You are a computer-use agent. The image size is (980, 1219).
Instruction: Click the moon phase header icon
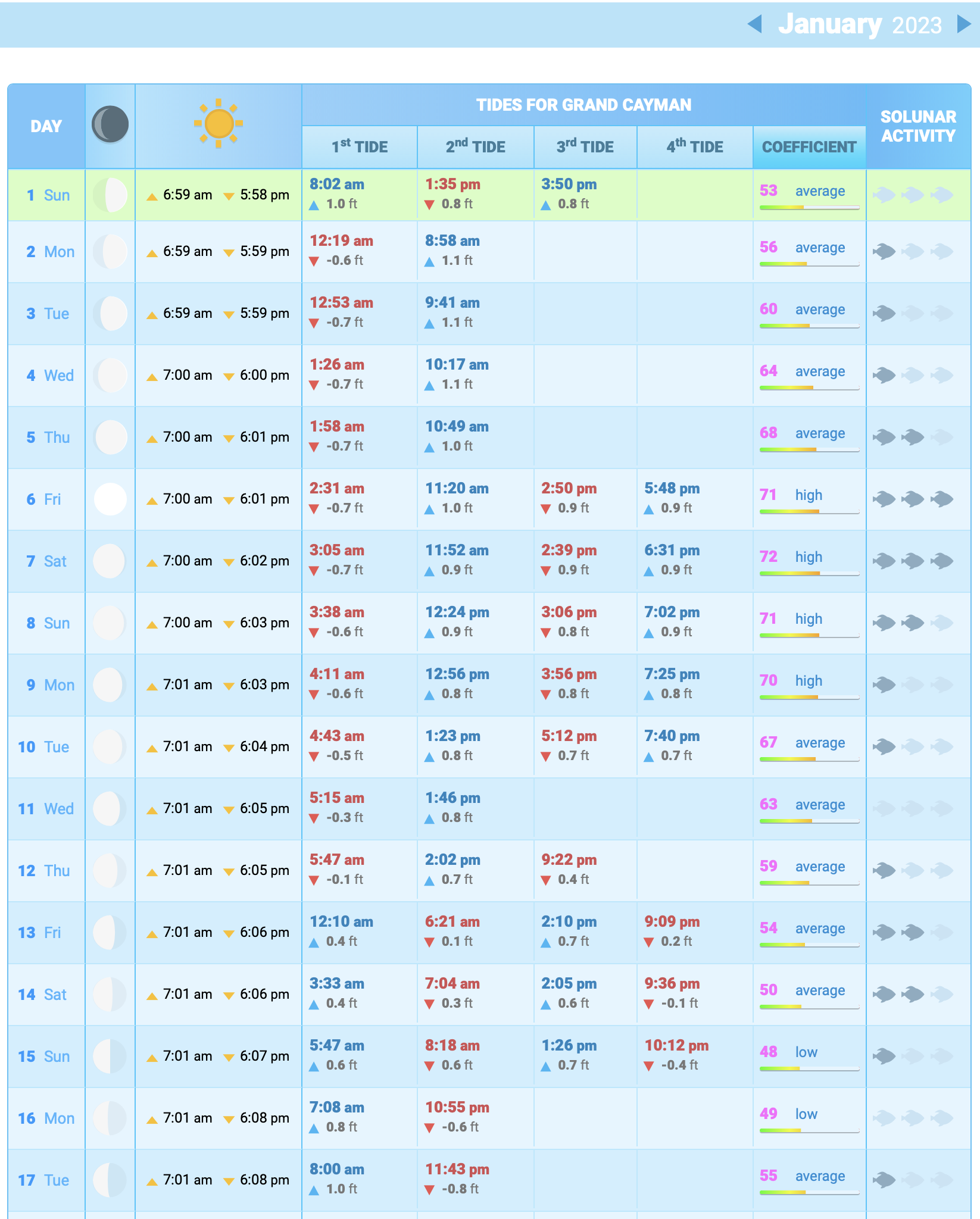coord(110,125)
